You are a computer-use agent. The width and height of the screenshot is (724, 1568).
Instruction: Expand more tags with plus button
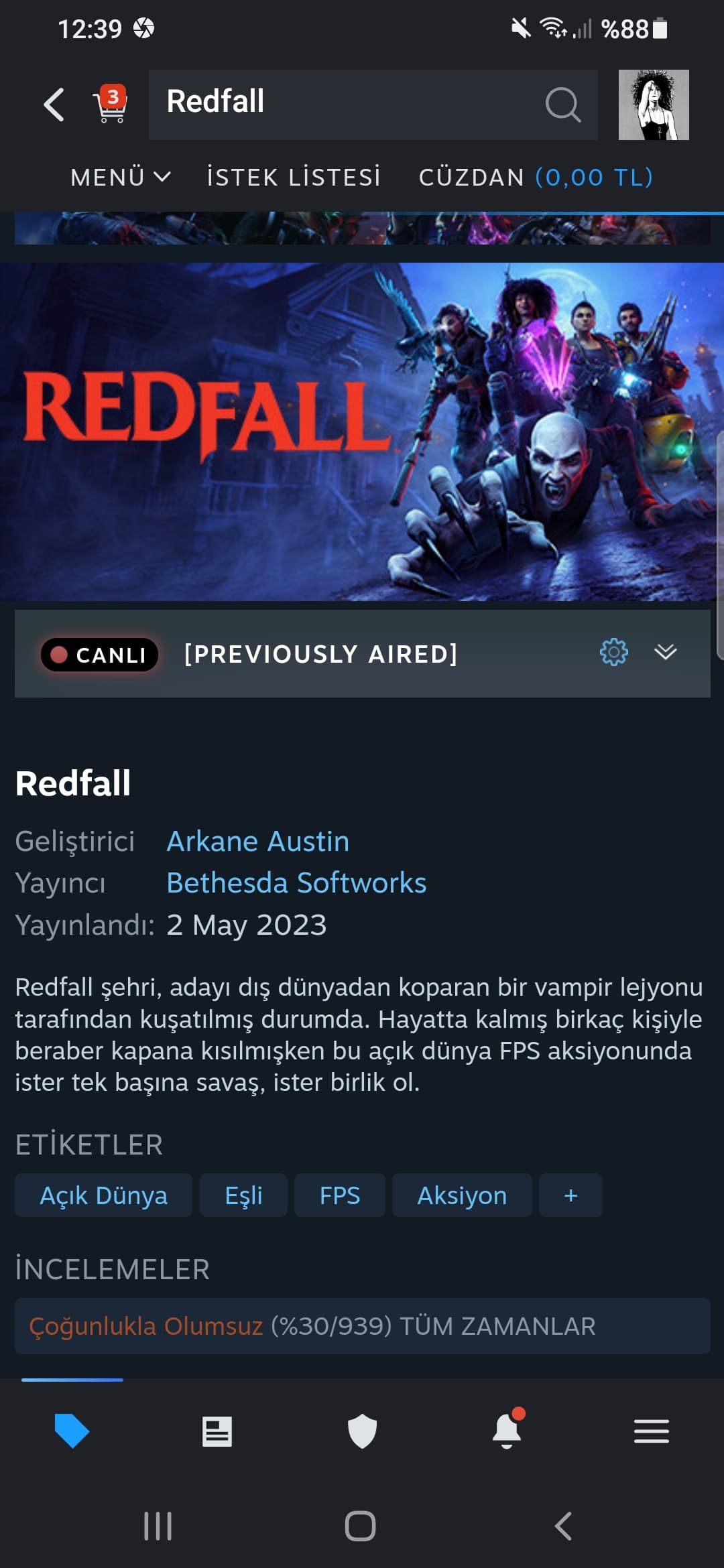(x=570, y=1195)
